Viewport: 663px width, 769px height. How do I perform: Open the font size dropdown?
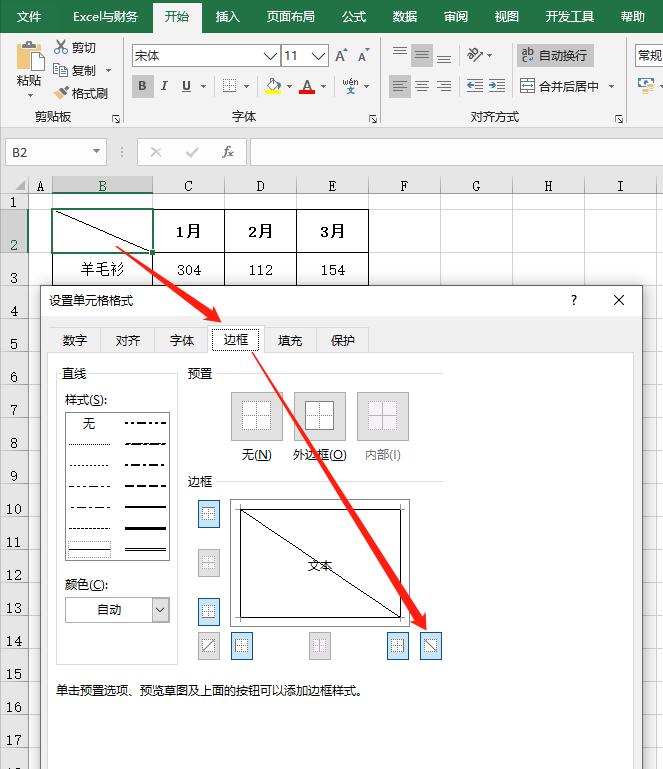coord(319,56)
